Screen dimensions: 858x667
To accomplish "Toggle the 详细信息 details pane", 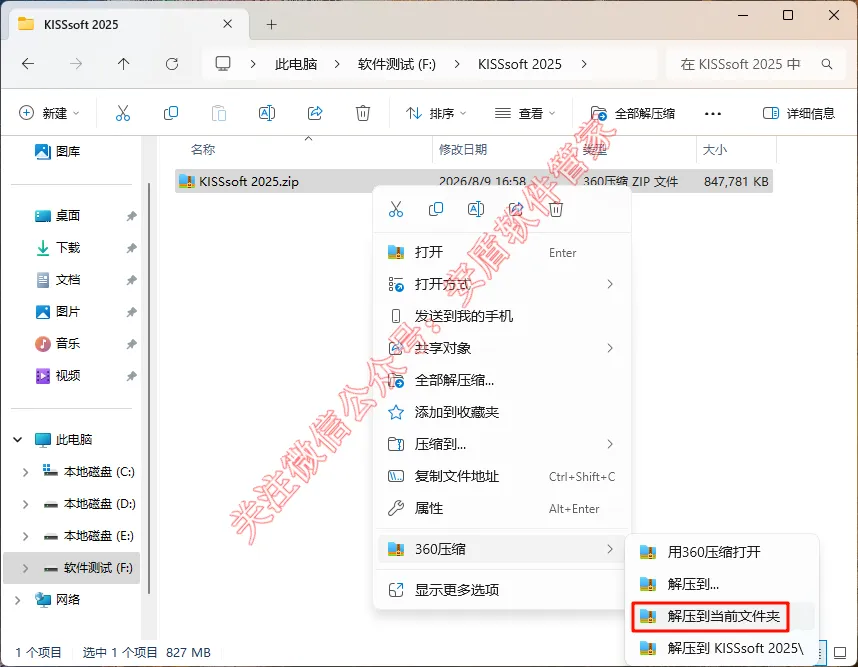I will [x=799, y=113].
